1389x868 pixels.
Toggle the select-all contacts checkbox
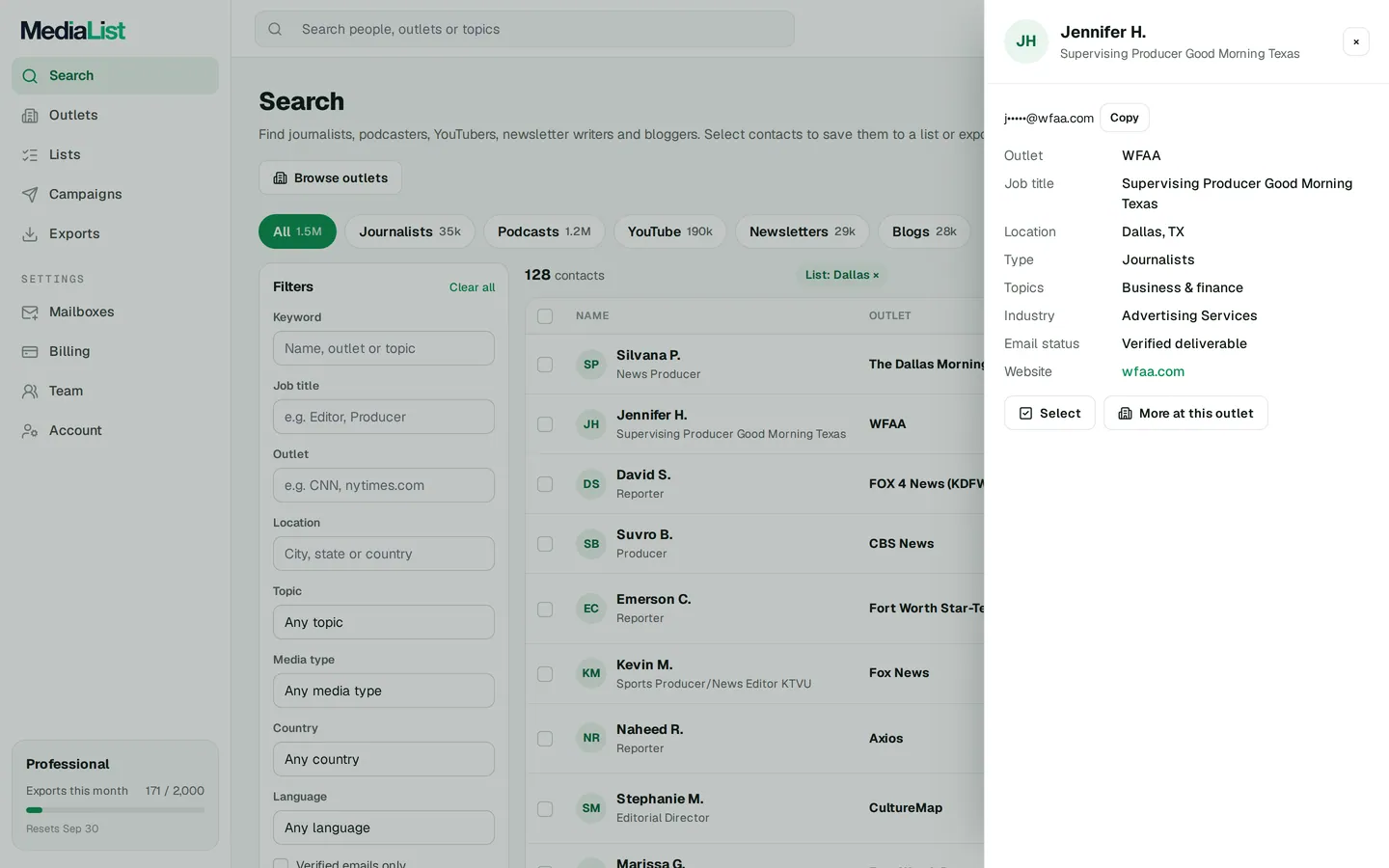[545, 316]
